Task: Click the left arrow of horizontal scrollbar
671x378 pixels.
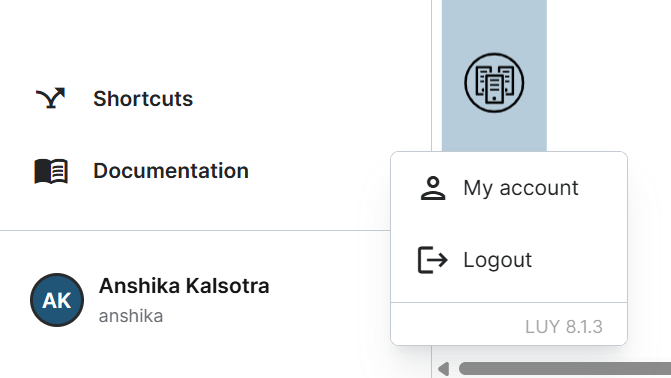Action: click(443, 369)
